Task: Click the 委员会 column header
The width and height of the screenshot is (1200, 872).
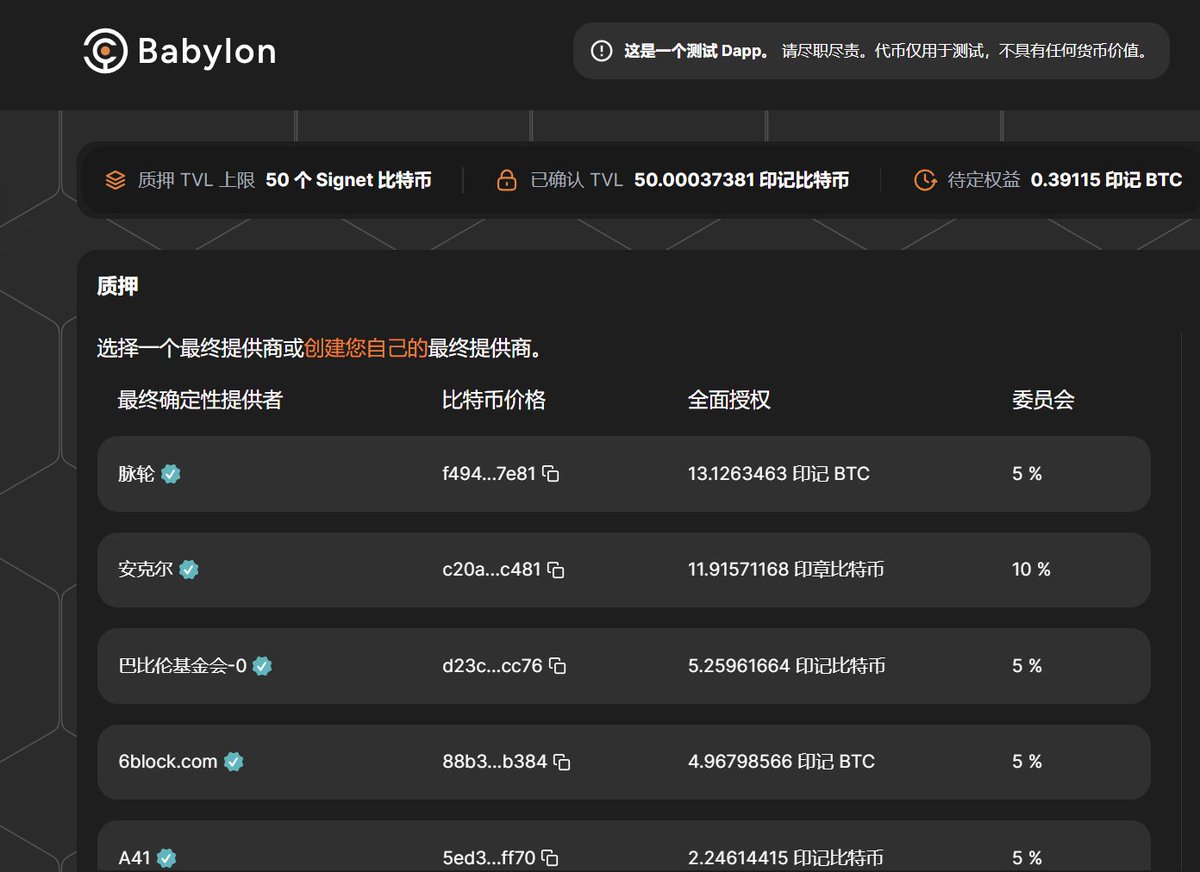Action: (x=1043, y=400)
